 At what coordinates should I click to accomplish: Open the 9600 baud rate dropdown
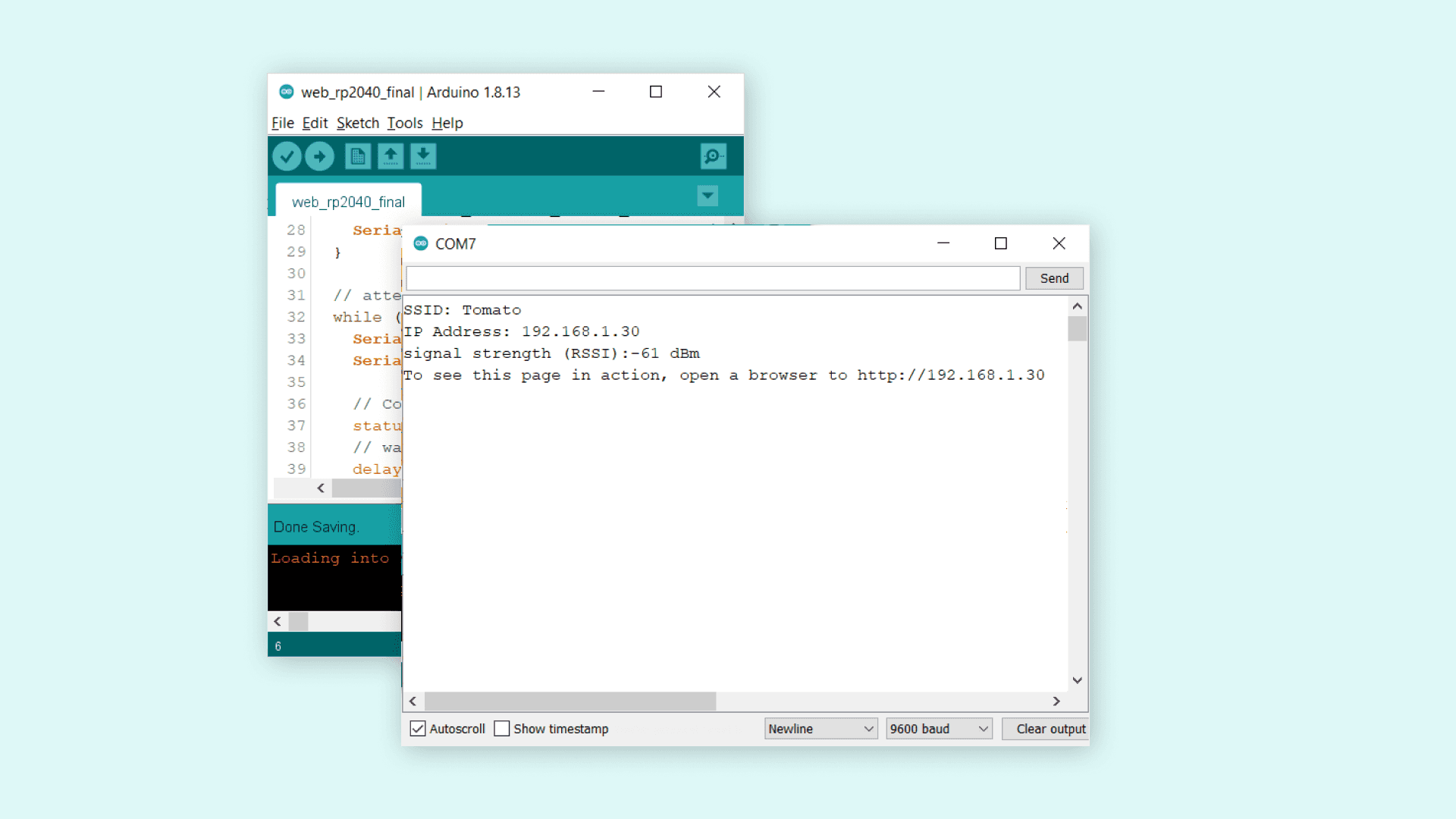pyautogui.click(x=939, y=729)
